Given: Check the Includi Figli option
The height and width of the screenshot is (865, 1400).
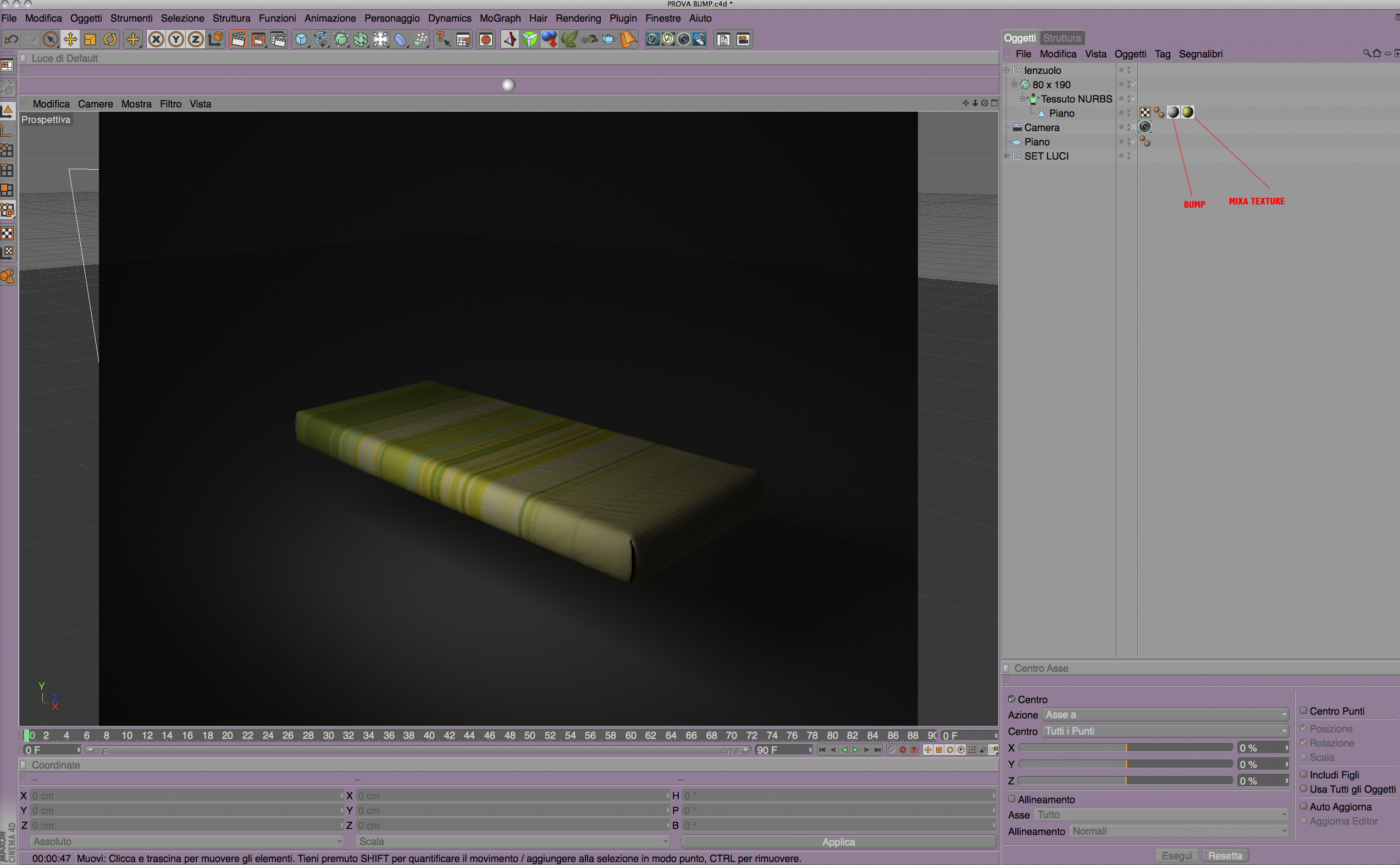Looking at the screenshot, I should [x=1303, y=774].
